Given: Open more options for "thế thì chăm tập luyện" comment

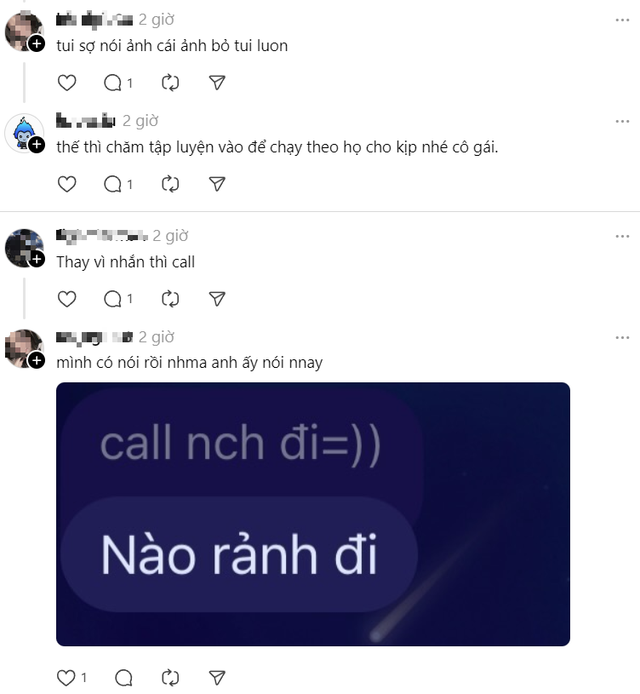Looking at the screenshot, I should [622, 121].
